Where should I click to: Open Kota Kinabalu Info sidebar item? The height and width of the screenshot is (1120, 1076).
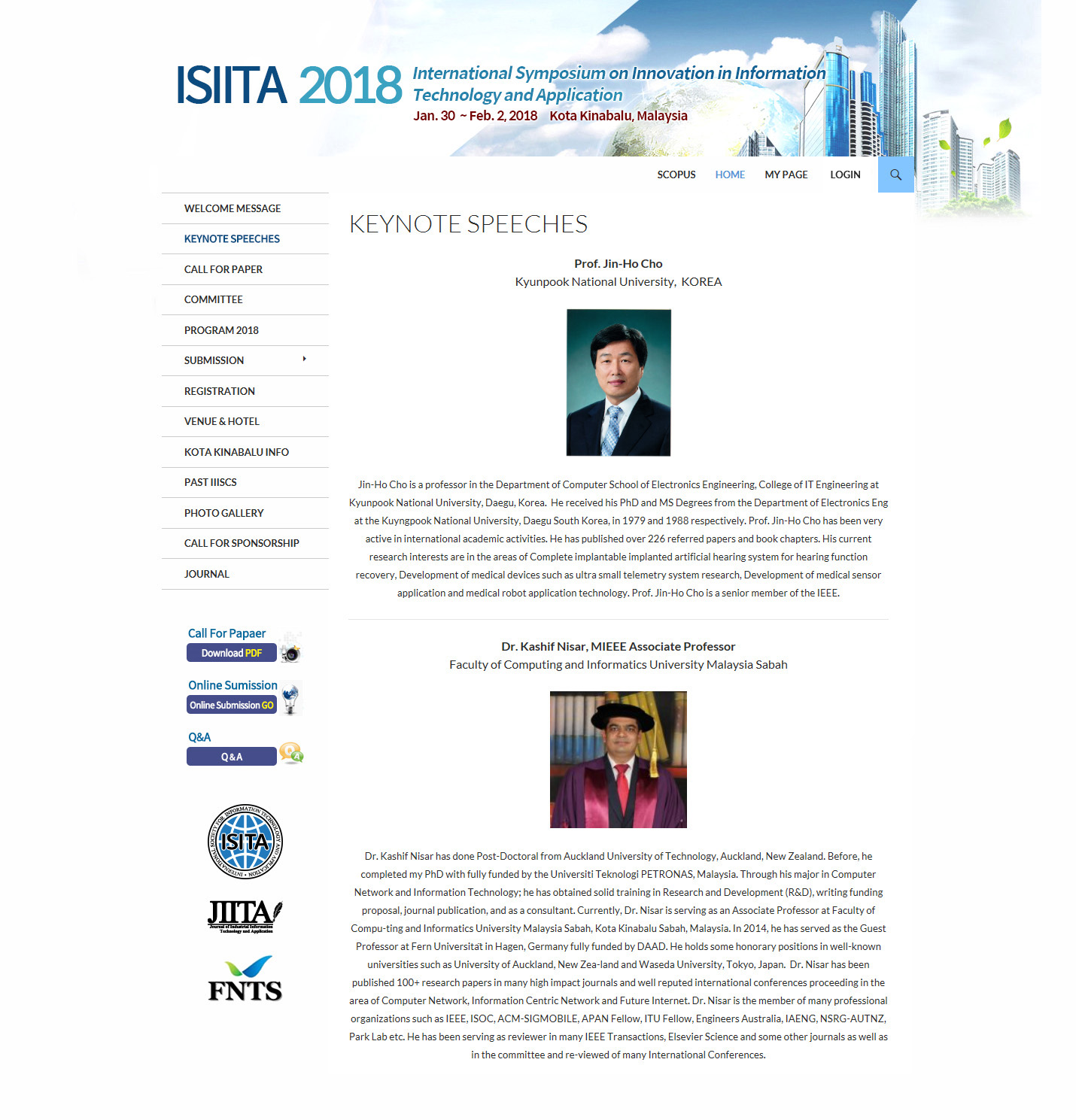245,452
